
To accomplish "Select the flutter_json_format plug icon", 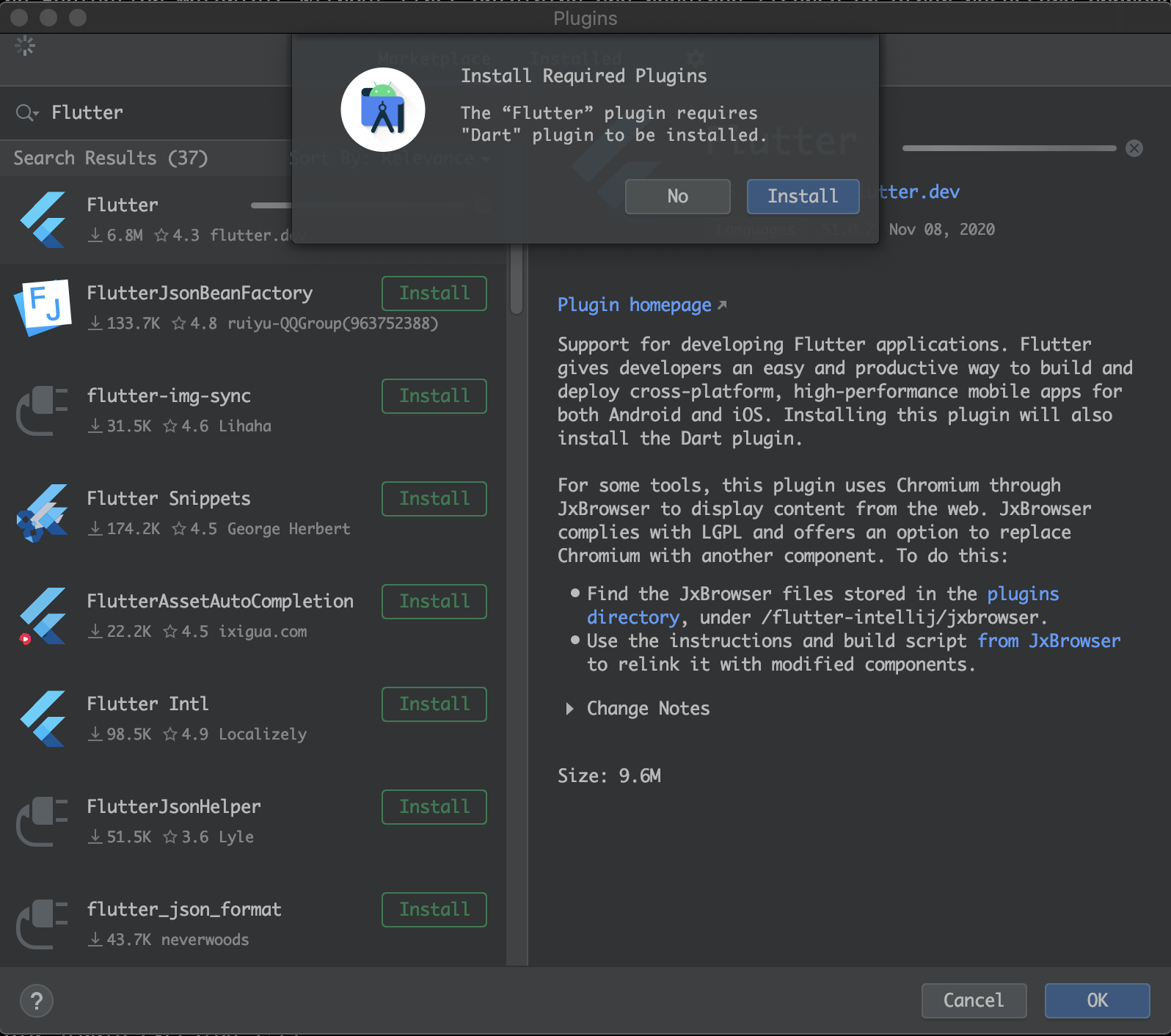I will [42, 924].
